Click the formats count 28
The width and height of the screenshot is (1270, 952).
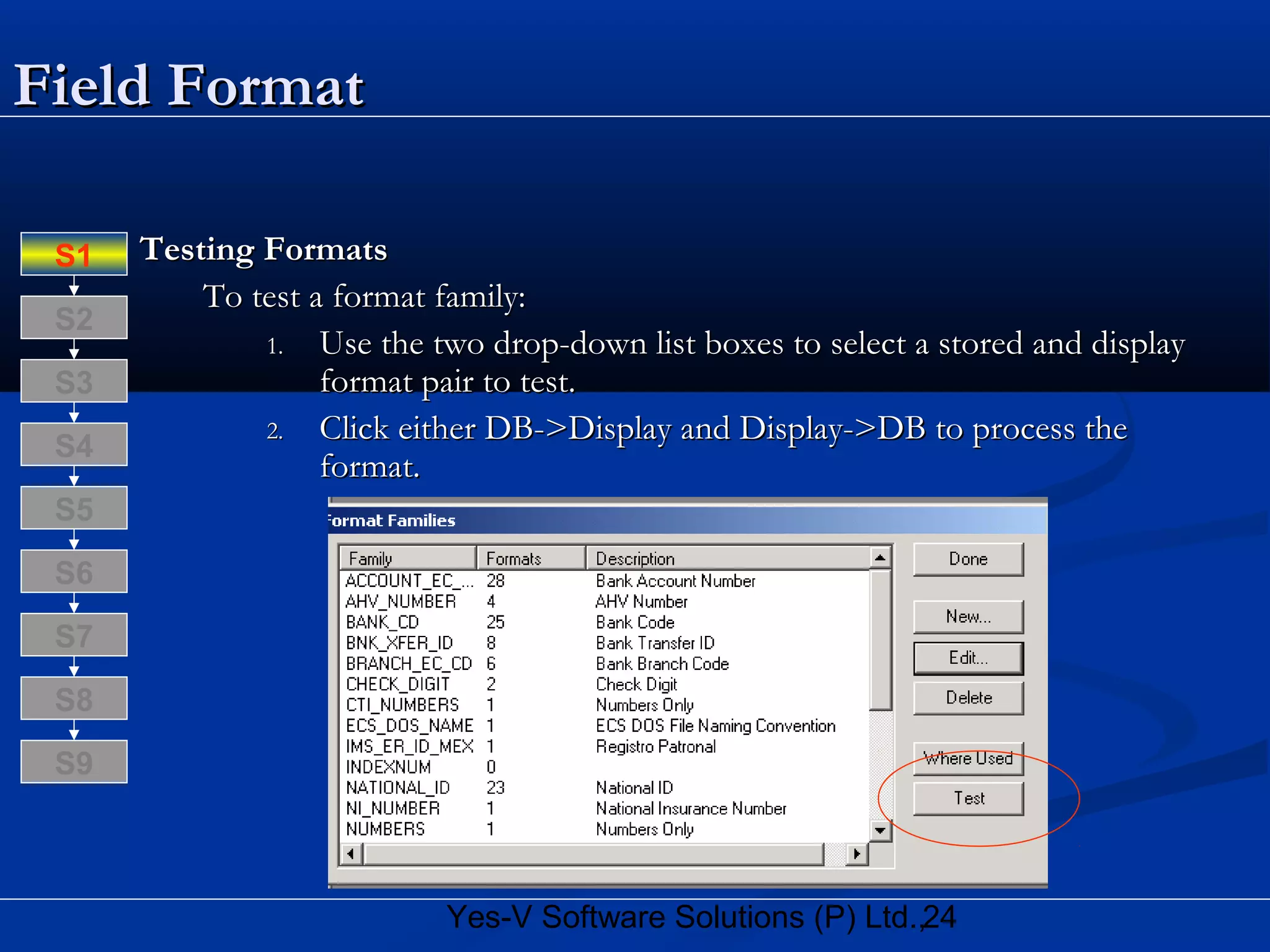[495, 581]
